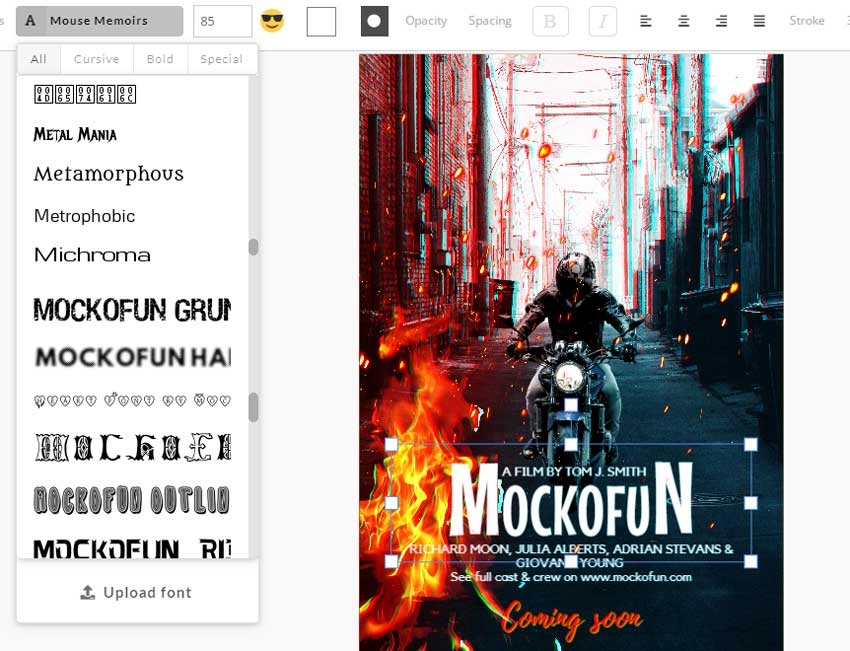
Task: Open the dark background color swatch
Action: point(375,22)
